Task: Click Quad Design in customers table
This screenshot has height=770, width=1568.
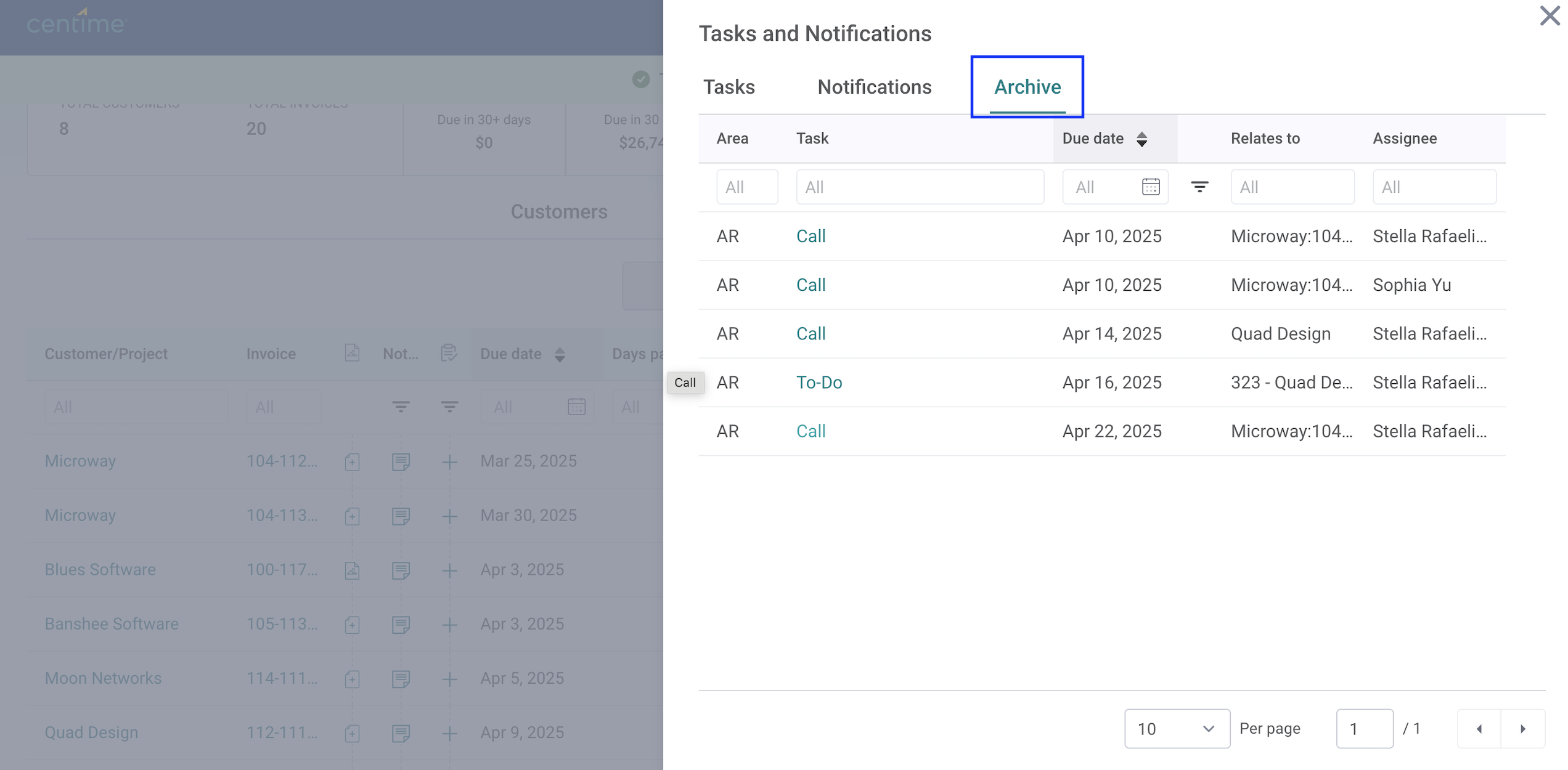Action: (91, 732)
